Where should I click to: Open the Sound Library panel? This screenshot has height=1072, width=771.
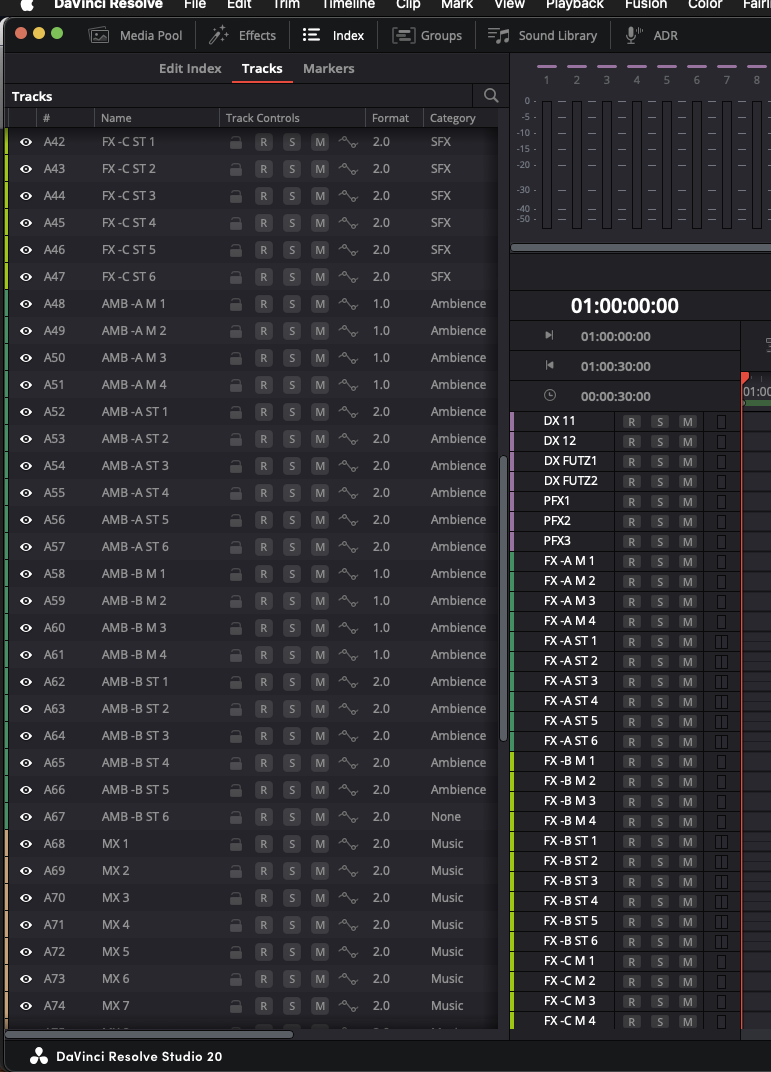point(543,36)
